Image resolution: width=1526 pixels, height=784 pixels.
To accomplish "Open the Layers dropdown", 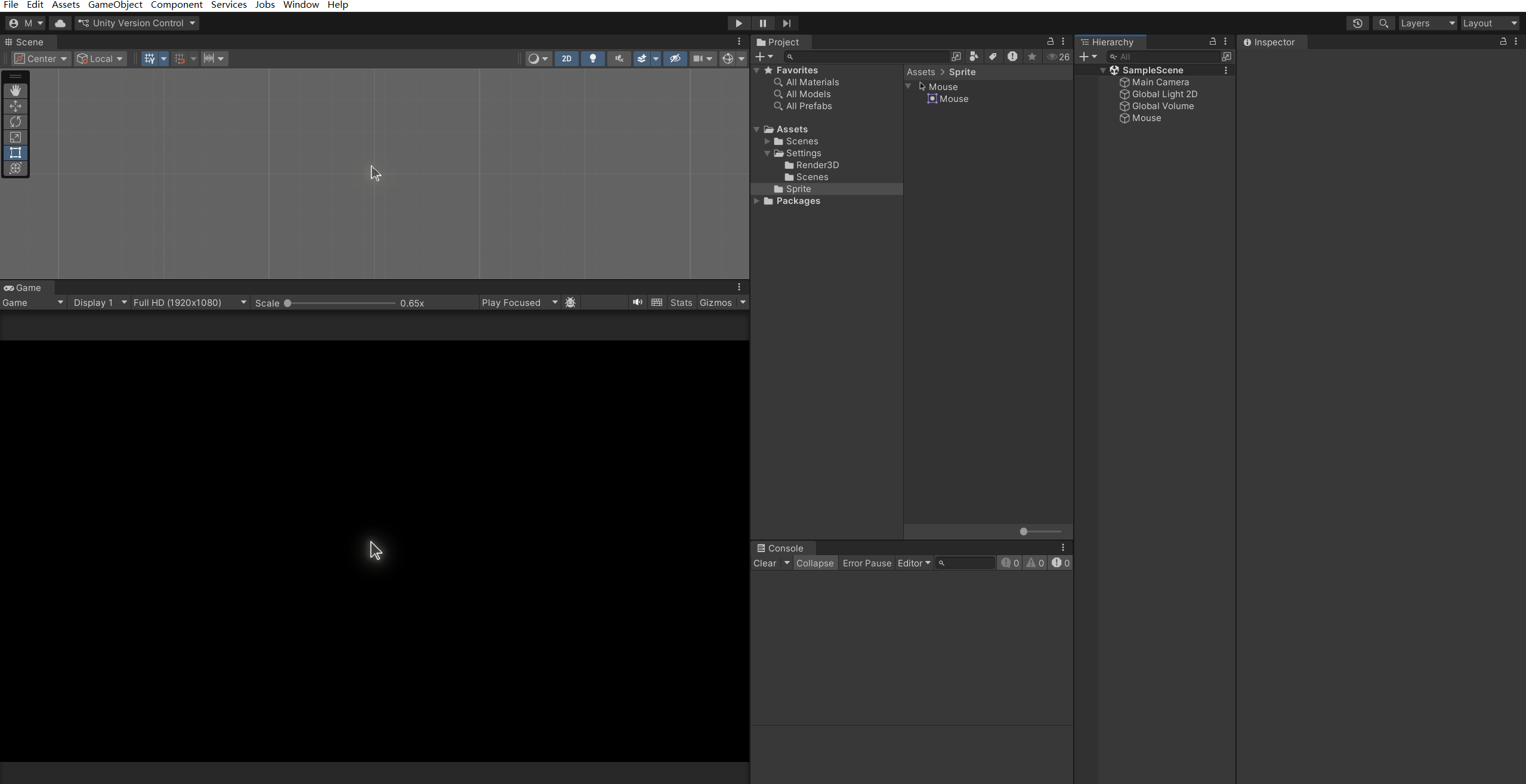I will click(x=1427, y=23).
